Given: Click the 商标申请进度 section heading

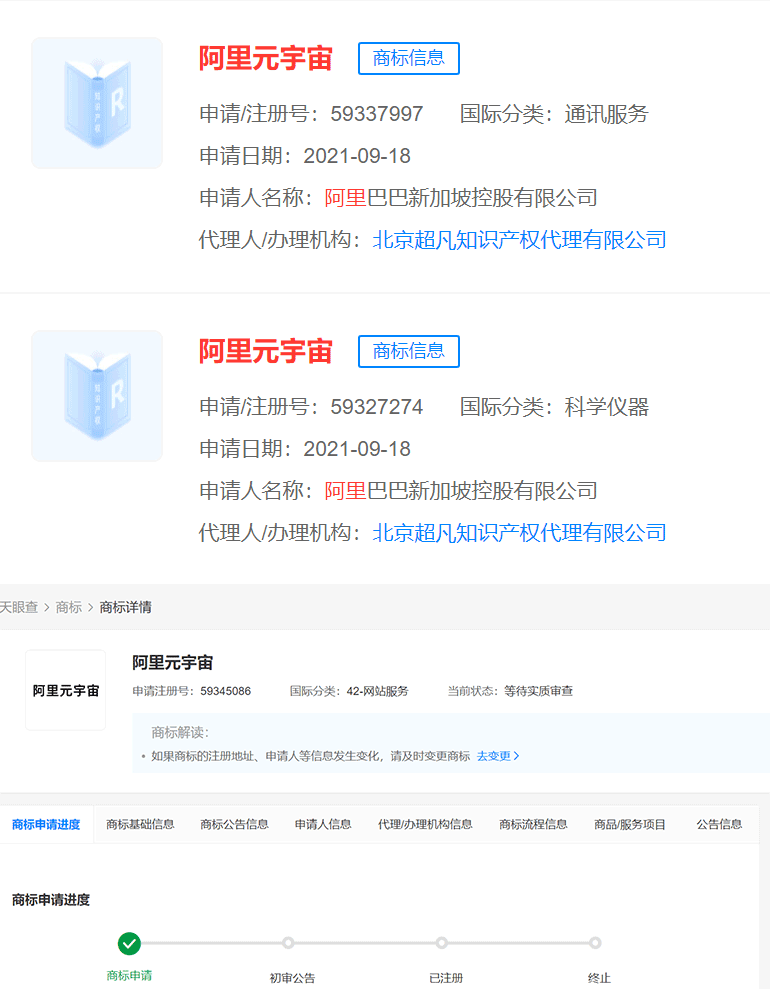Looking at the screenshot, I should (51, 900).
